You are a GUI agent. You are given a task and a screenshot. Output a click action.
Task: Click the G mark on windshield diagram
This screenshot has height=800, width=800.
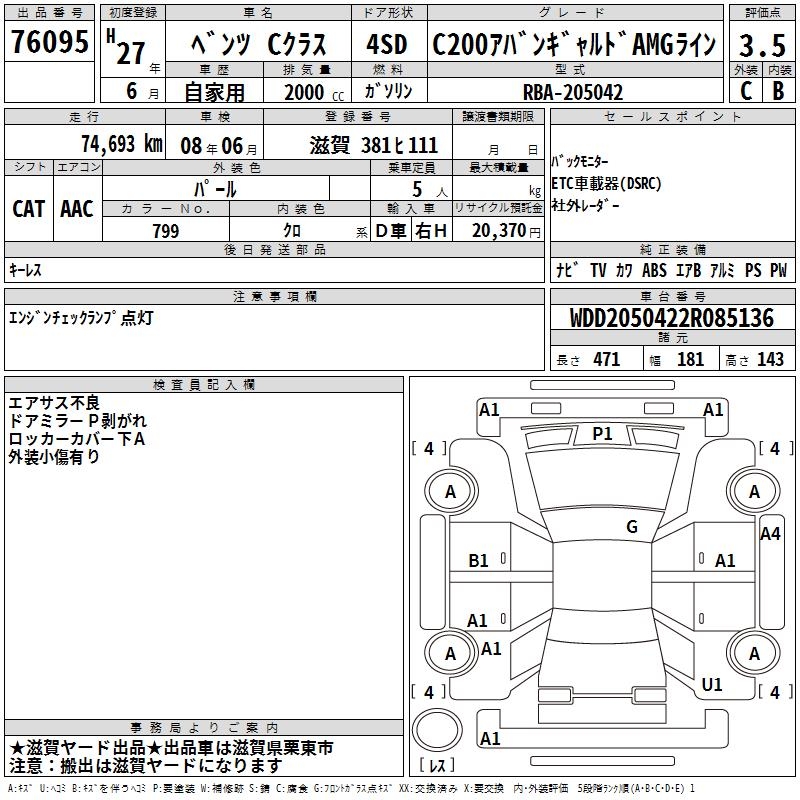click(632, 527)
